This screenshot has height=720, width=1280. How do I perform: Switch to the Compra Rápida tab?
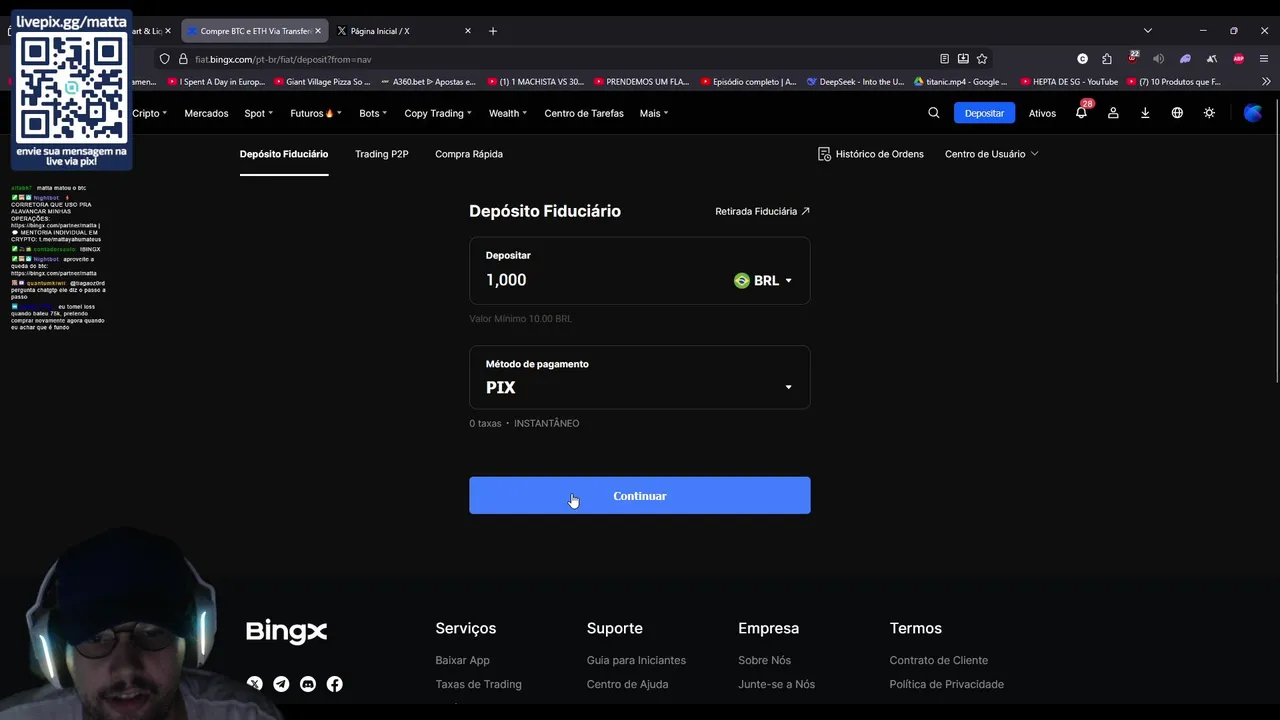point(469,154)
